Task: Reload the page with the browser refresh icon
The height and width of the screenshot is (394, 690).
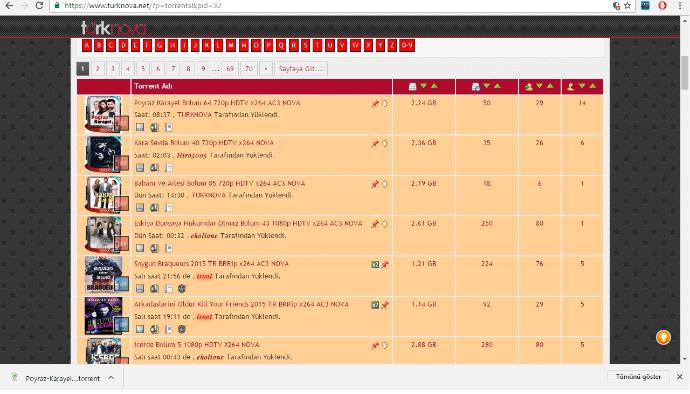Action: (39, 6)
